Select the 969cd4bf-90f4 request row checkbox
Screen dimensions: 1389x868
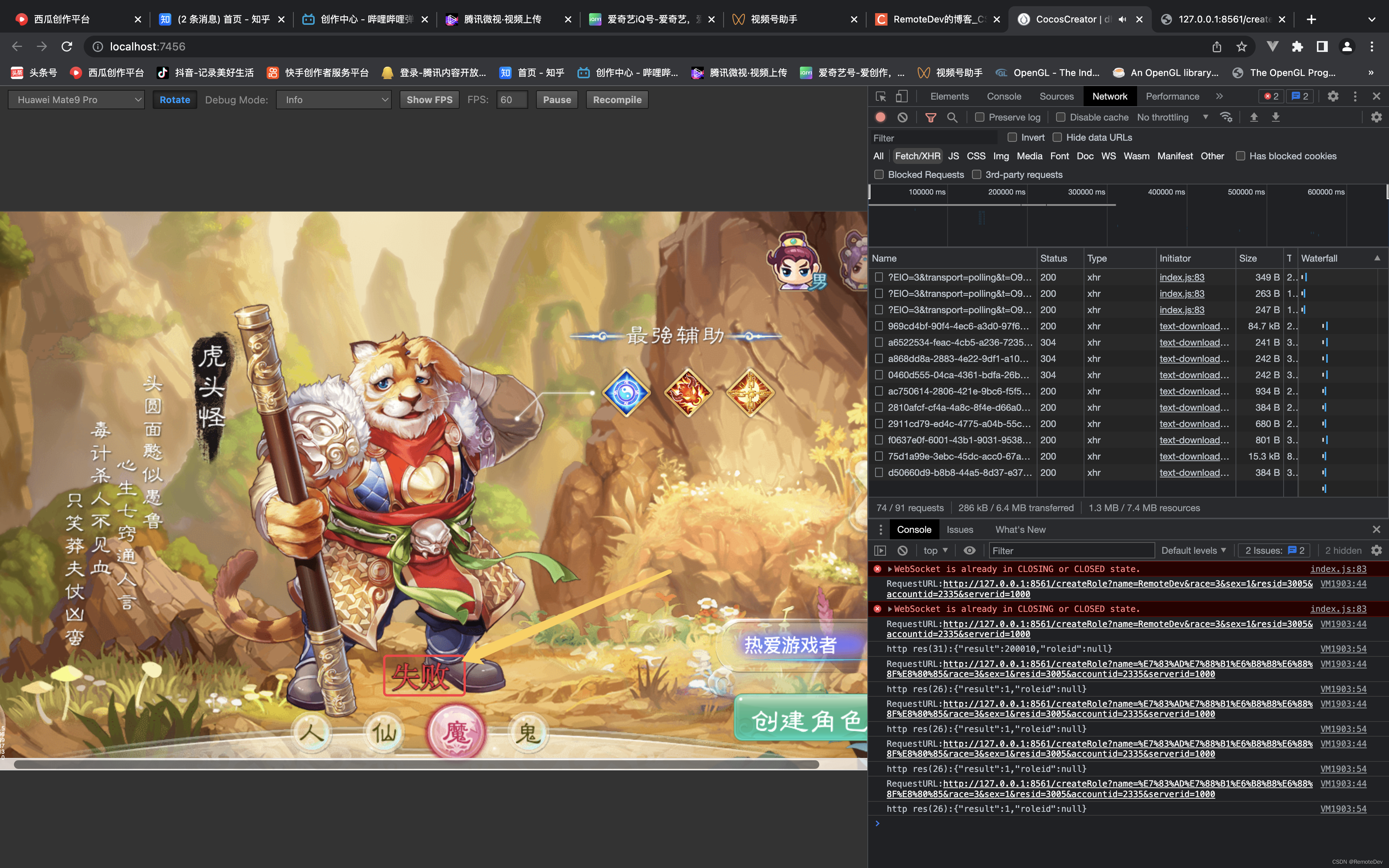[x=879, y=326]
